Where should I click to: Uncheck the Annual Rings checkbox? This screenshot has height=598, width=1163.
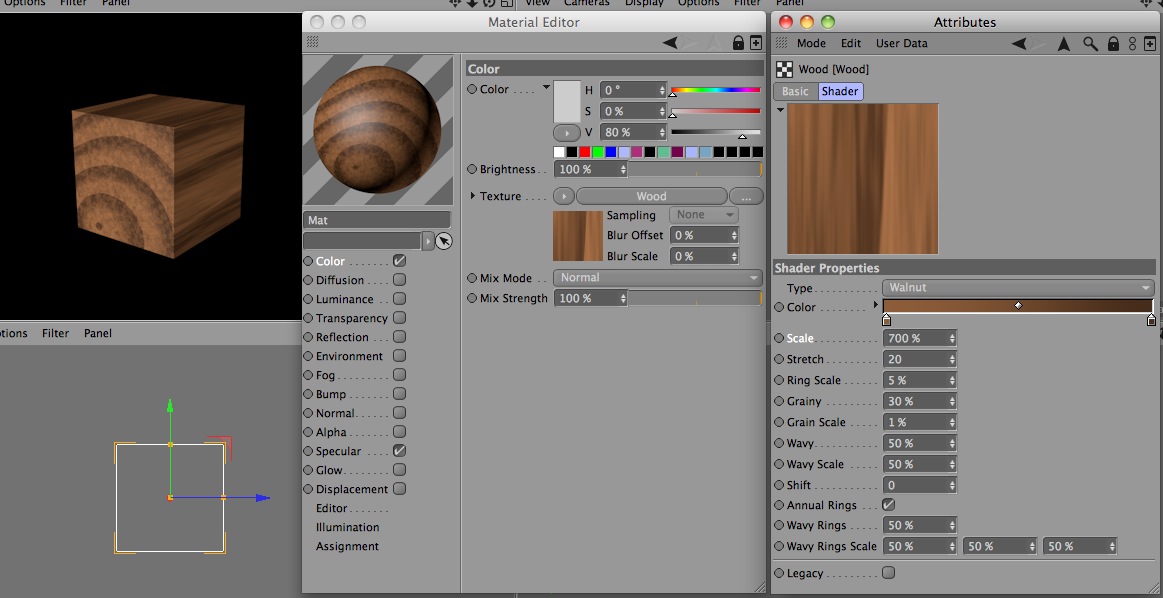tap(888, 505)
